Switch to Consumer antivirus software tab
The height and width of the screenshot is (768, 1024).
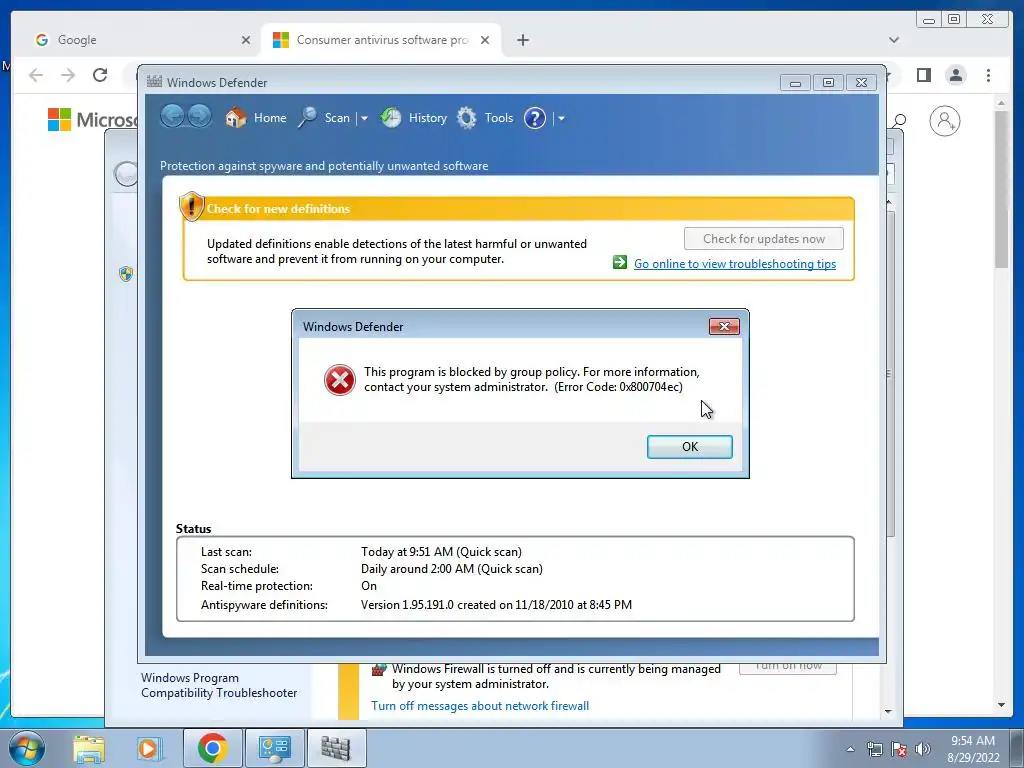pos(381,40)
